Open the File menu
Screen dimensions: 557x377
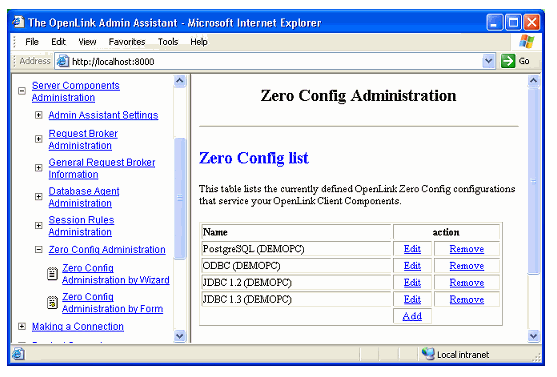pos(32,42)
